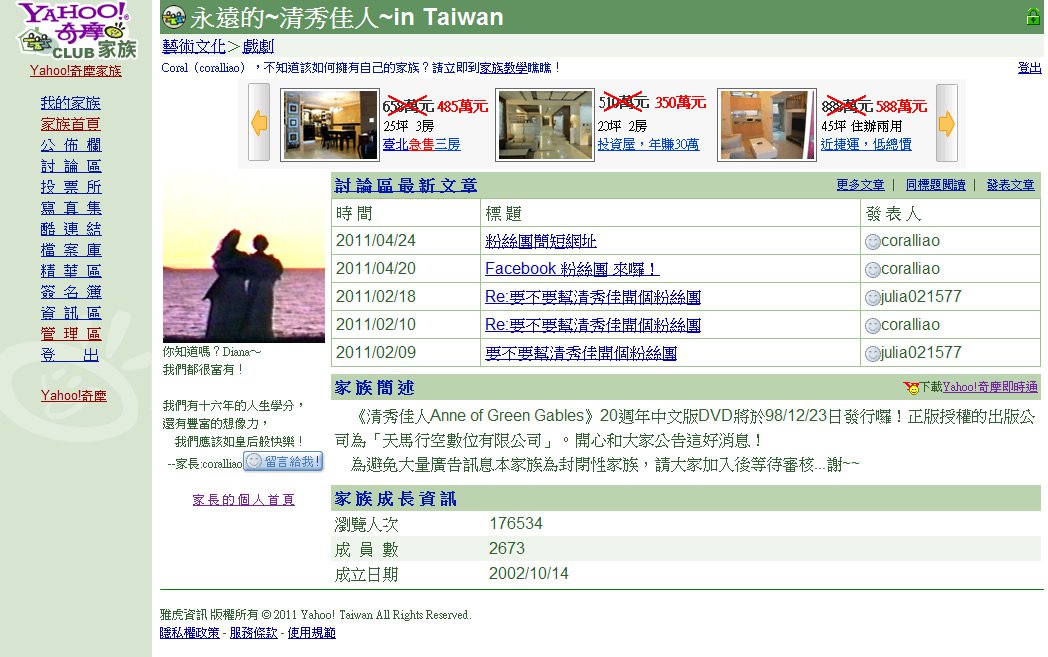Open 服務條款 footer link
This screenshot has width=1048, height=657.
tap(253, 633)
